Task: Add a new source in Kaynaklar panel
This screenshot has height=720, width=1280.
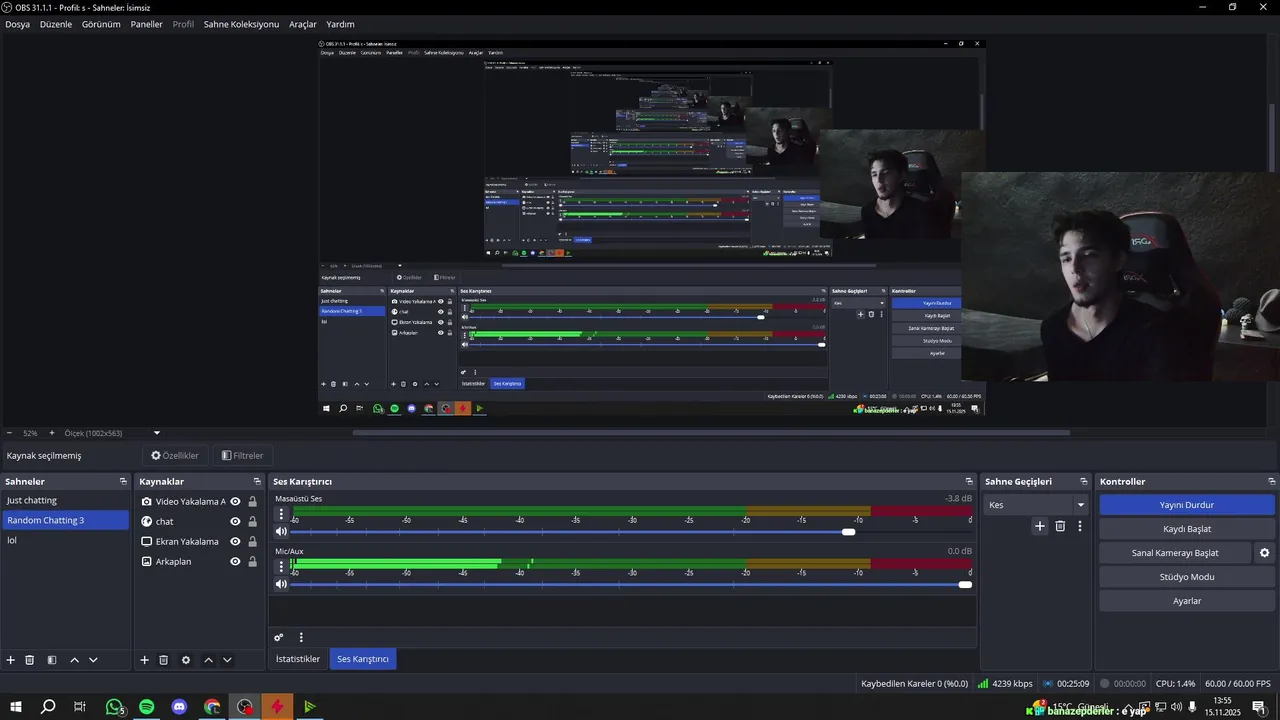Action: coord(144,660)
